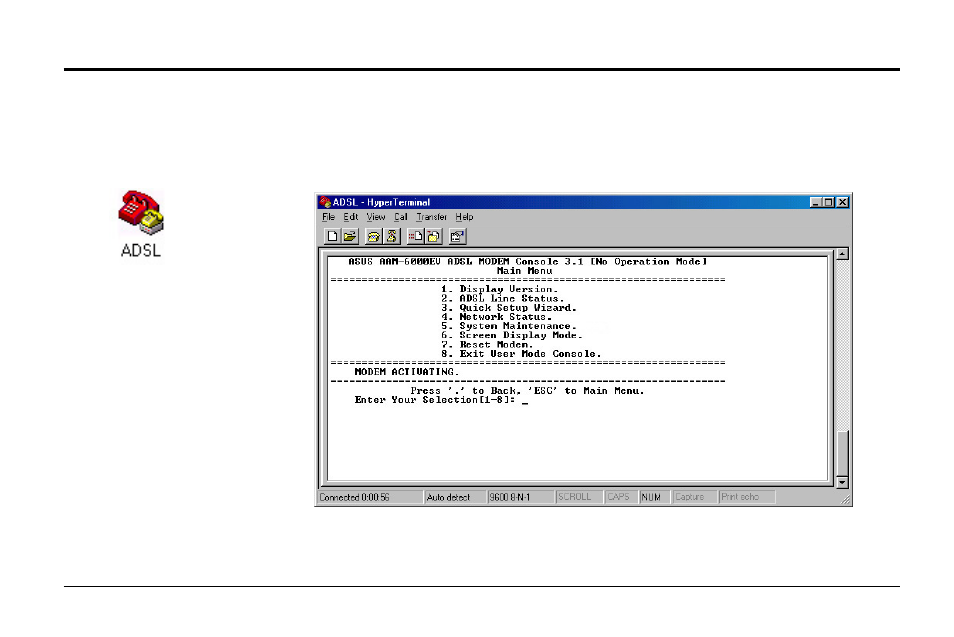Screen dimensions: 954x637
Task: Open the Call menu
Action: click(400, 217)
